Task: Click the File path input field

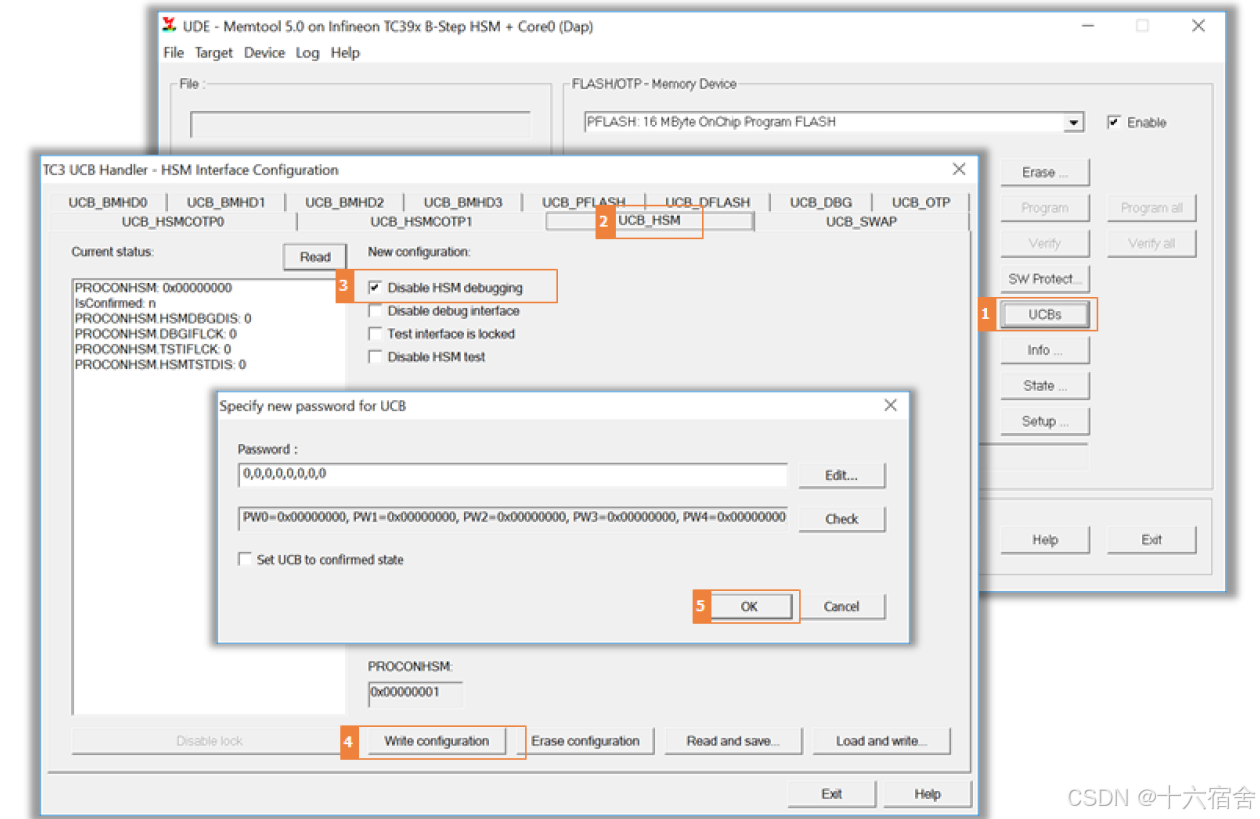Action: tap(360, 124)
